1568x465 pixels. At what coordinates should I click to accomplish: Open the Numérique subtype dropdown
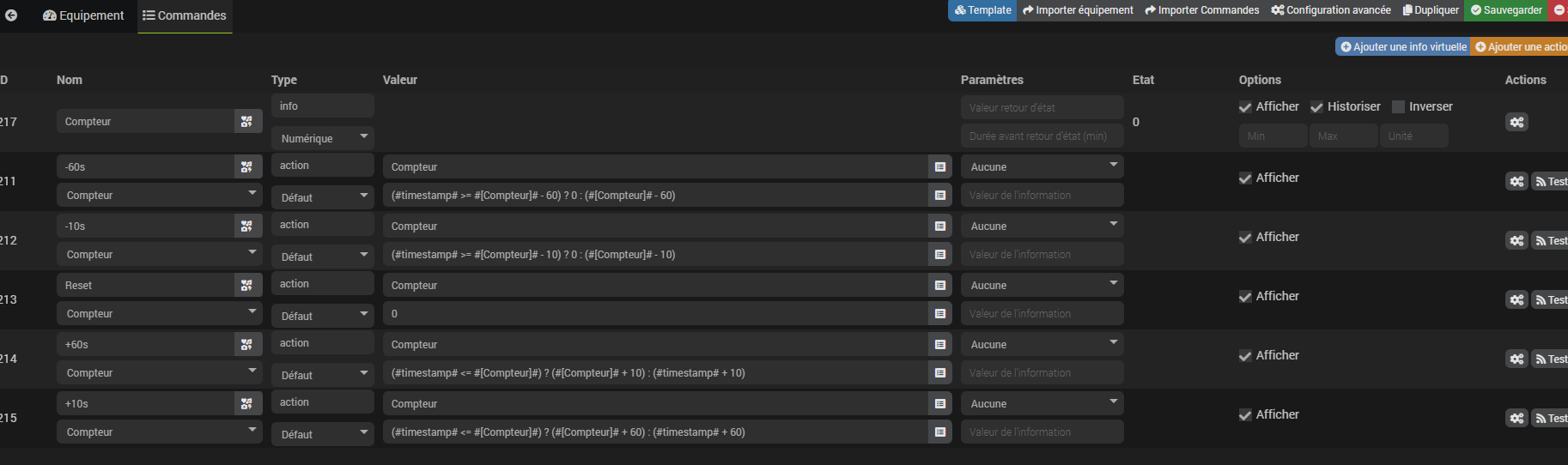322,138
